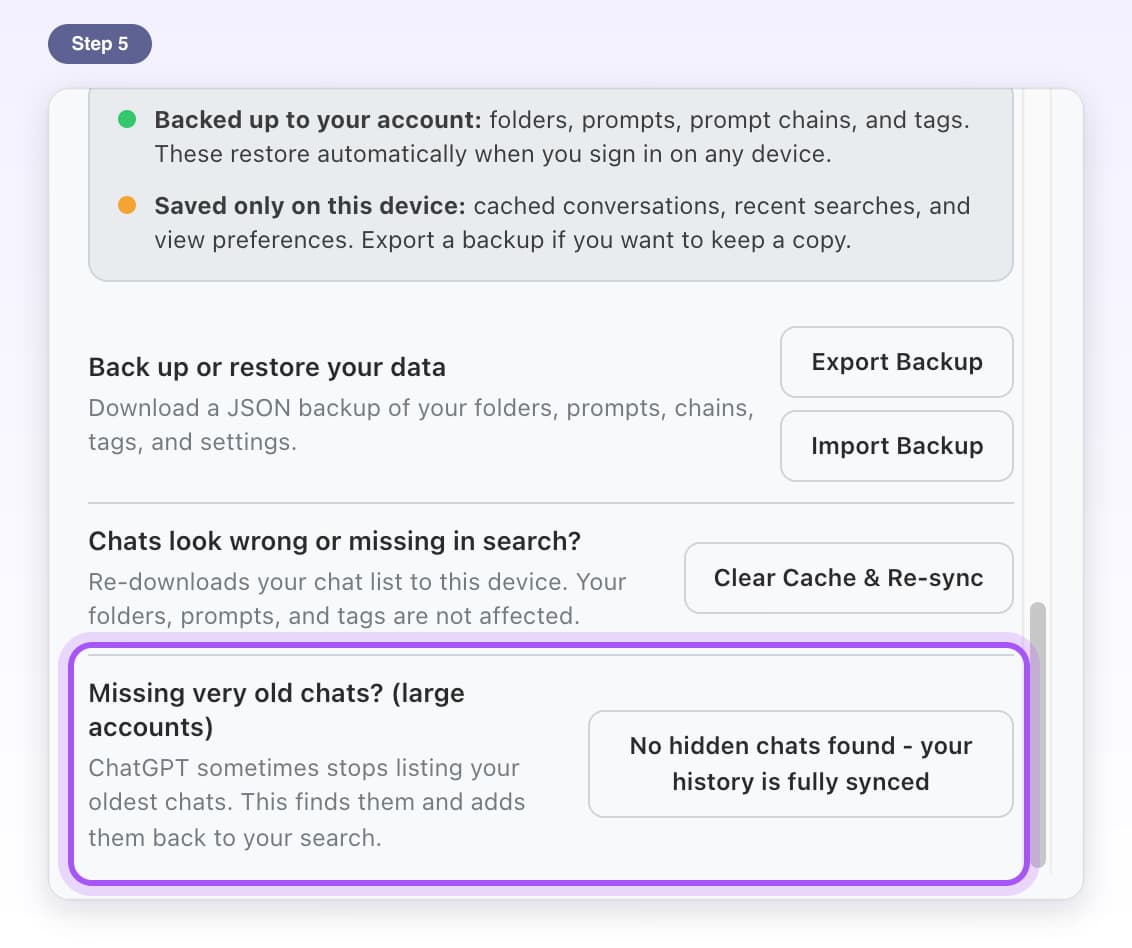Select 'Chats look wrong or missing in search?' heading

click(334, 542)
